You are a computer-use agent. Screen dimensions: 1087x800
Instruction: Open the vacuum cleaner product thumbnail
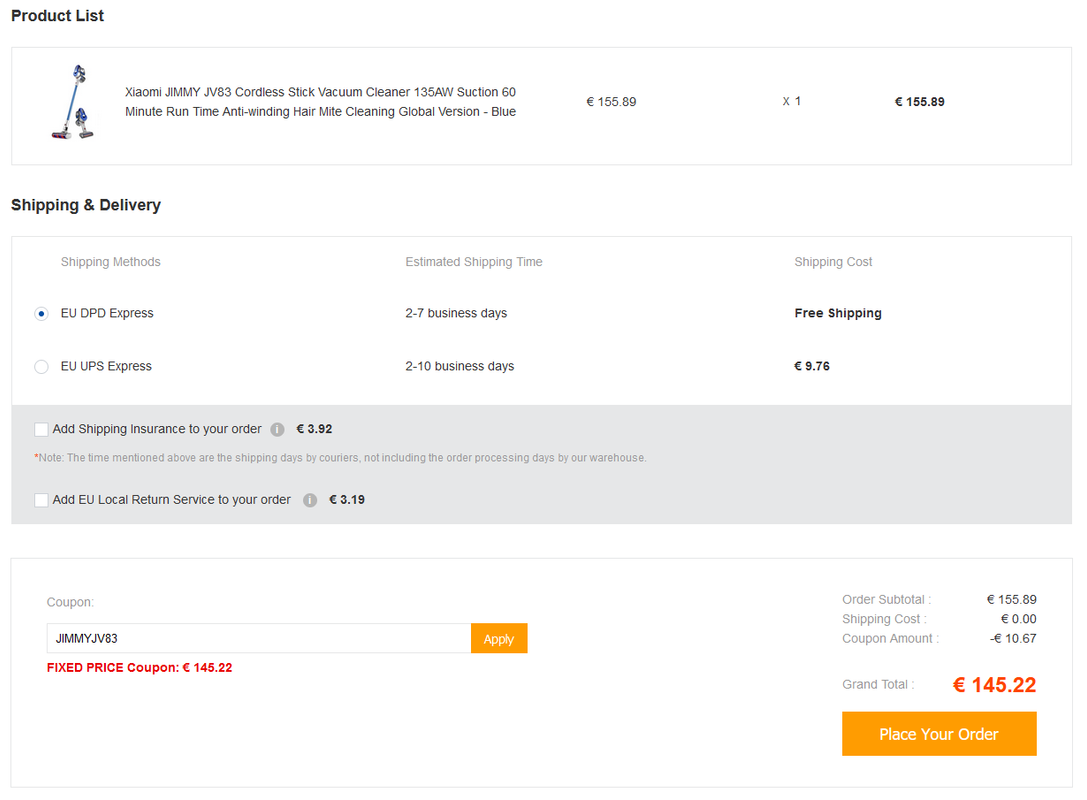72,102
